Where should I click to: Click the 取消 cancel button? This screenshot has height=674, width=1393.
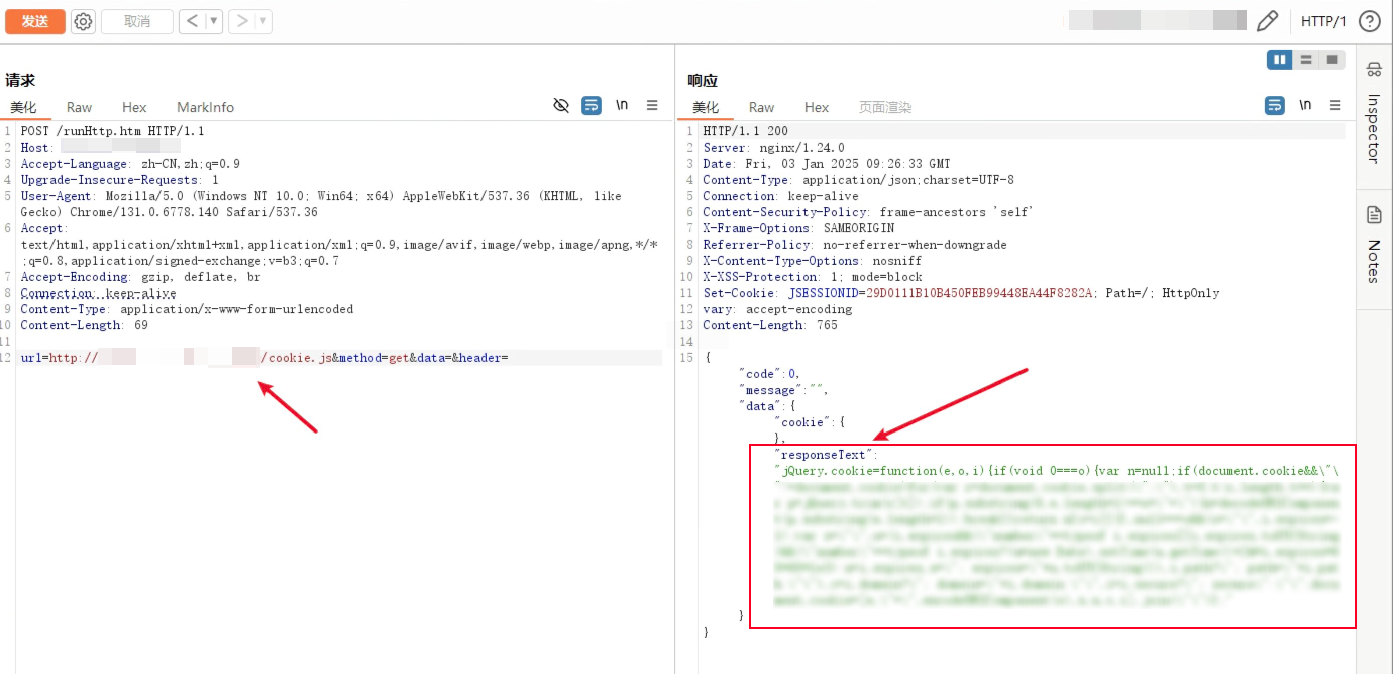point(137,21)
